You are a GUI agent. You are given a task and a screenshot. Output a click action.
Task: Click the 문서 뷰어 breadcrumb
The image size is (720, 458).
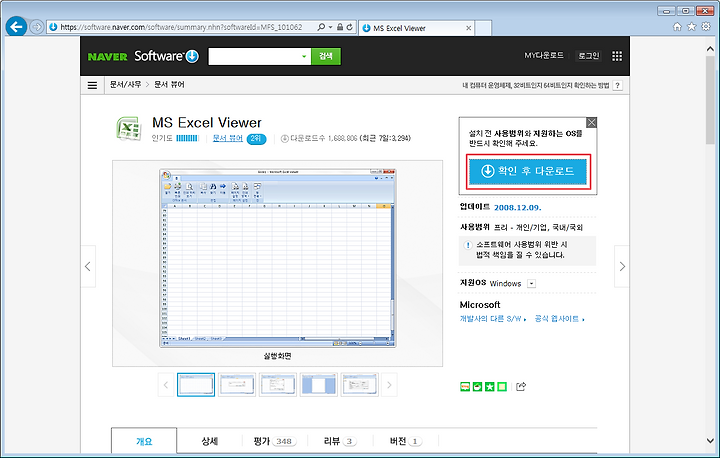pos(169,85)
